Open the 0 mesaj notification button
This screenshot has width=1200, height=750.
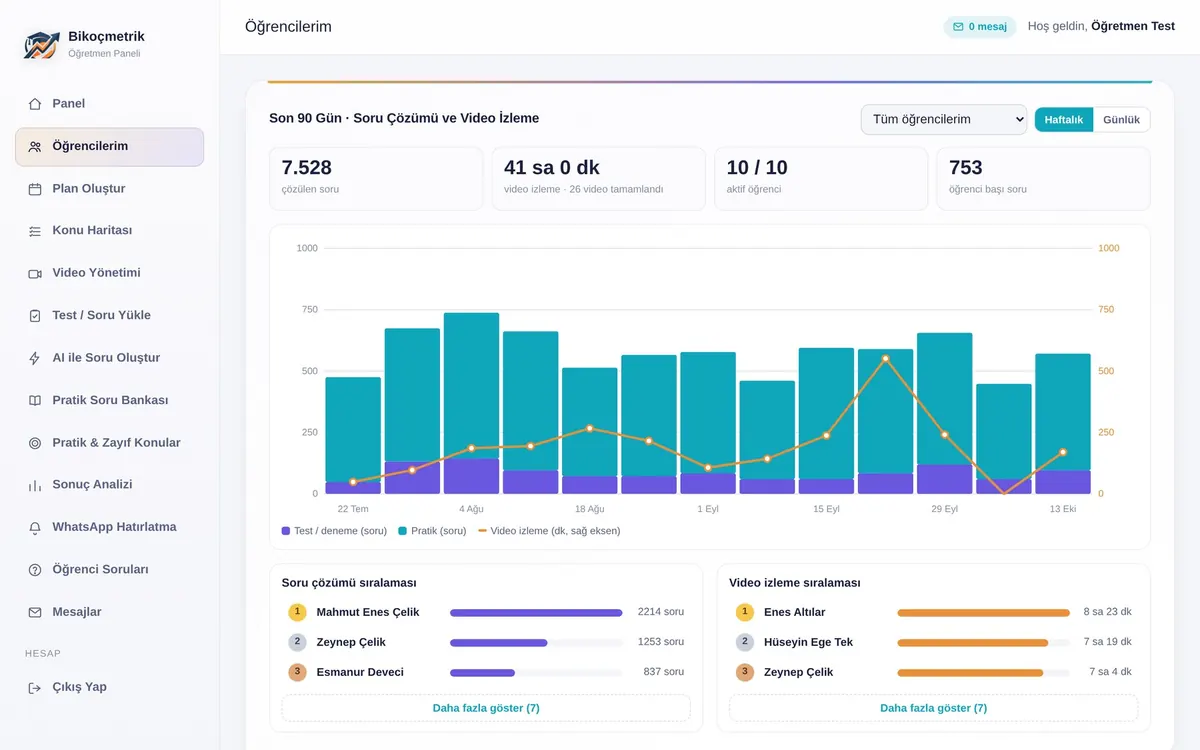pos(980,27)
